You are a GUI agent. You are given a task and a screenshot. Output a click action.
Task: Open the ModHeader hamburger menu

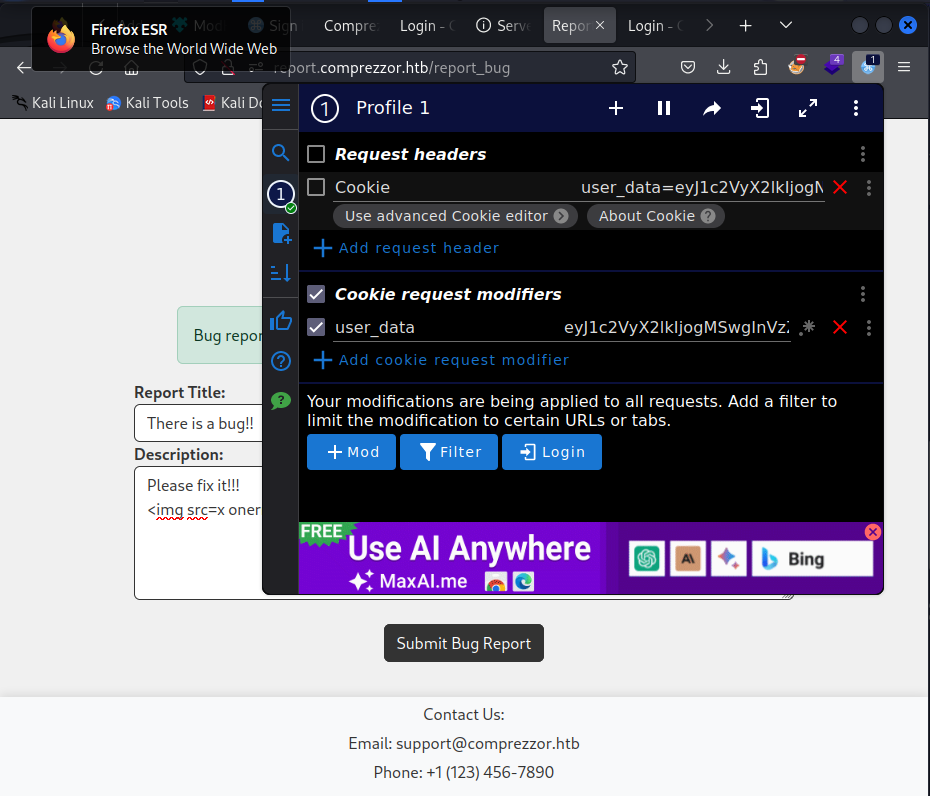[281, 105]
